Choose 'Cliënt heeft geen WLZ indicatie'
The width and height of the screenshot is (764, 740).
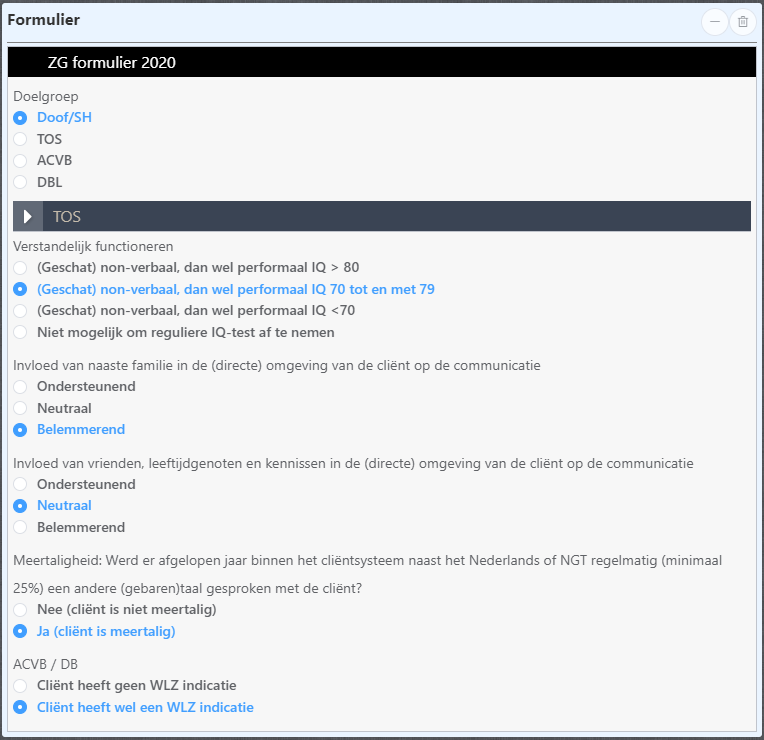20,685
